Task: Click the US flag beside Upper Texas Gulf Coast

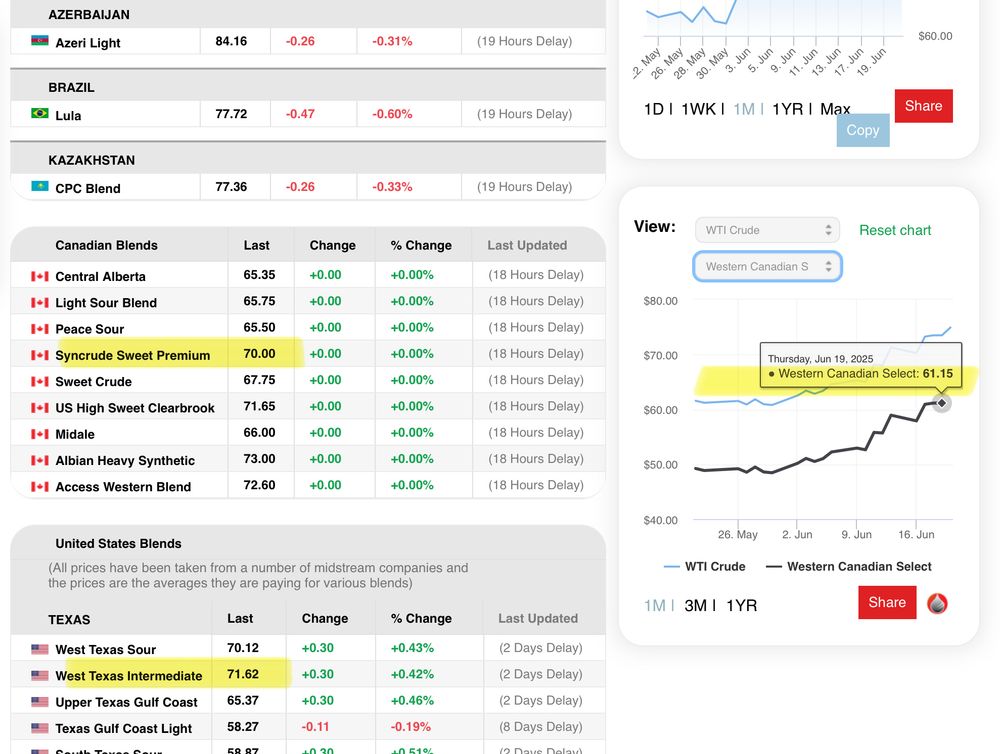Action: point(40,702)
